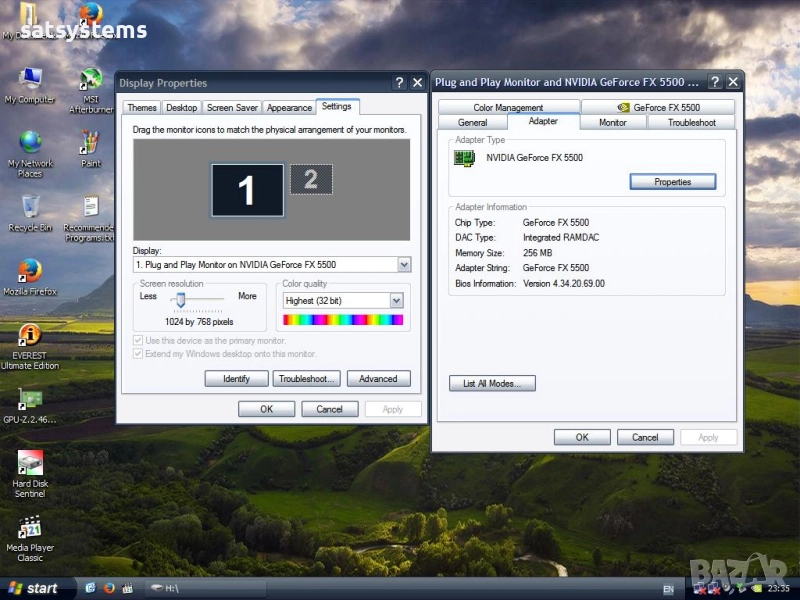Screen dimensions: 800x600
Task: Switch to the Troubleshoot tab
Action: point(692,122)
